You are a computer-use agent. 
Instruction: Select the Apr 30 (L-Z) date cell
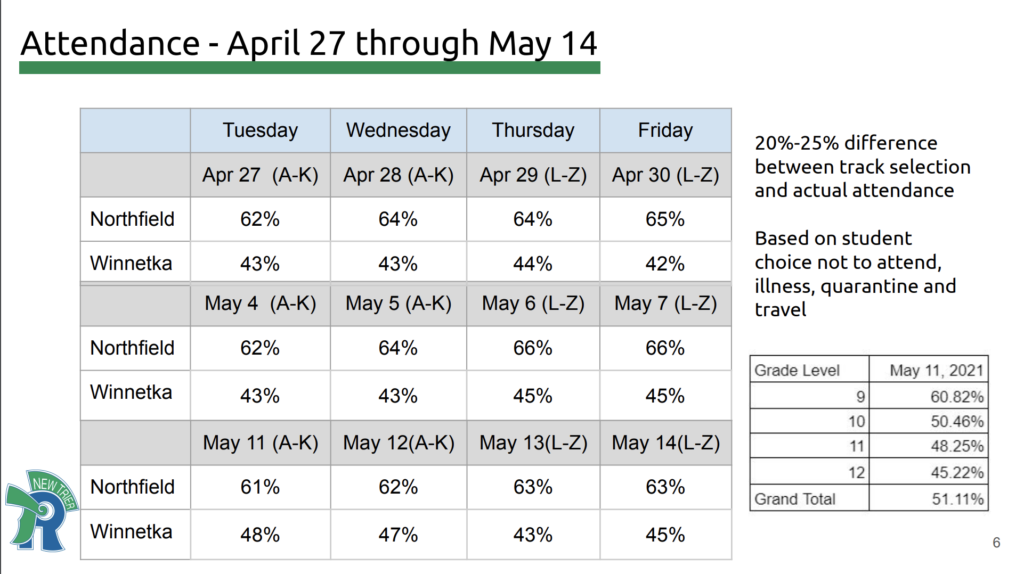click(665, 175)
